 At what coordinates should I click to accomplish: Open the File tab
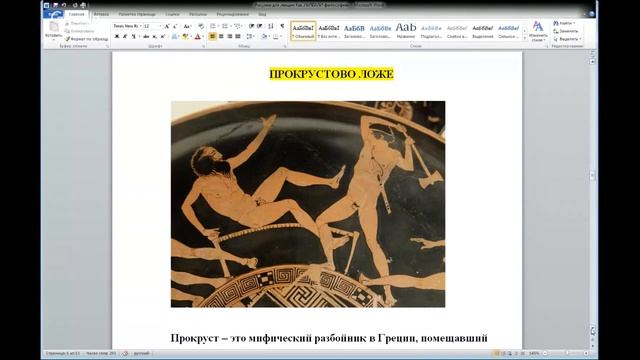pos(53,14)
